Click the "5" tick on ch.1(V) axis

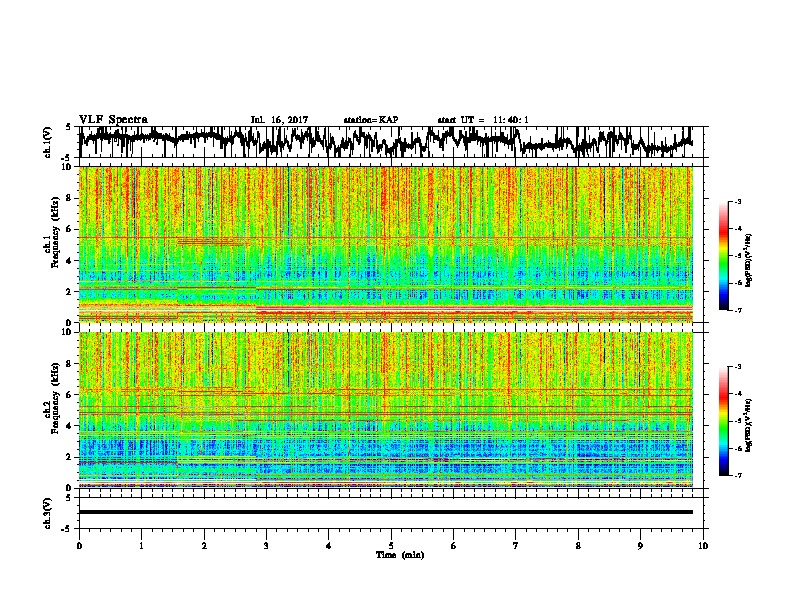pyautogui.click(x=69, y=127)
